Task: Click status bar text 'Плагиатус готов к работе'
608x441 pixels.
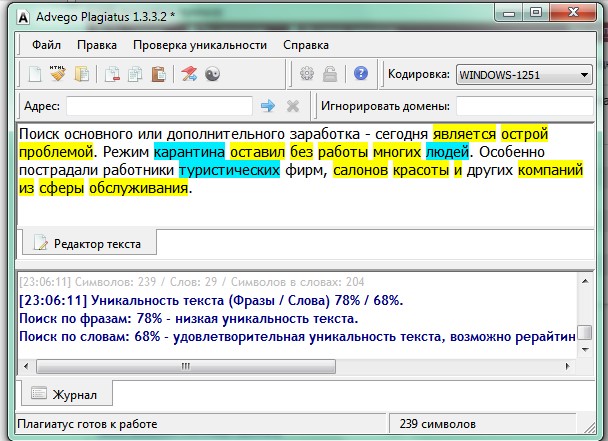Action: (87, 424)
